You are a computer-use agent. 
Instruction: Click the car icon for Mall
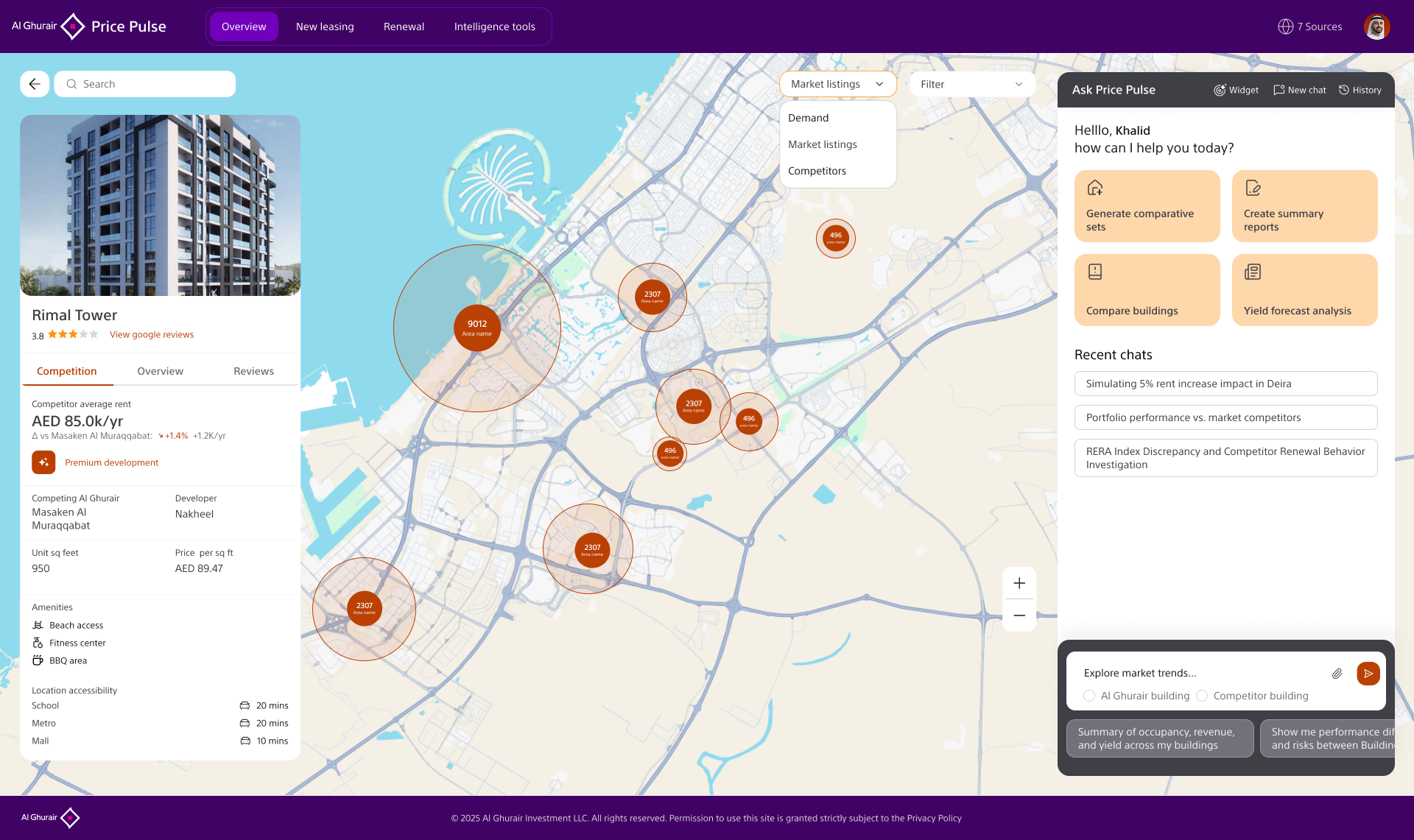[x=245, y=741]
